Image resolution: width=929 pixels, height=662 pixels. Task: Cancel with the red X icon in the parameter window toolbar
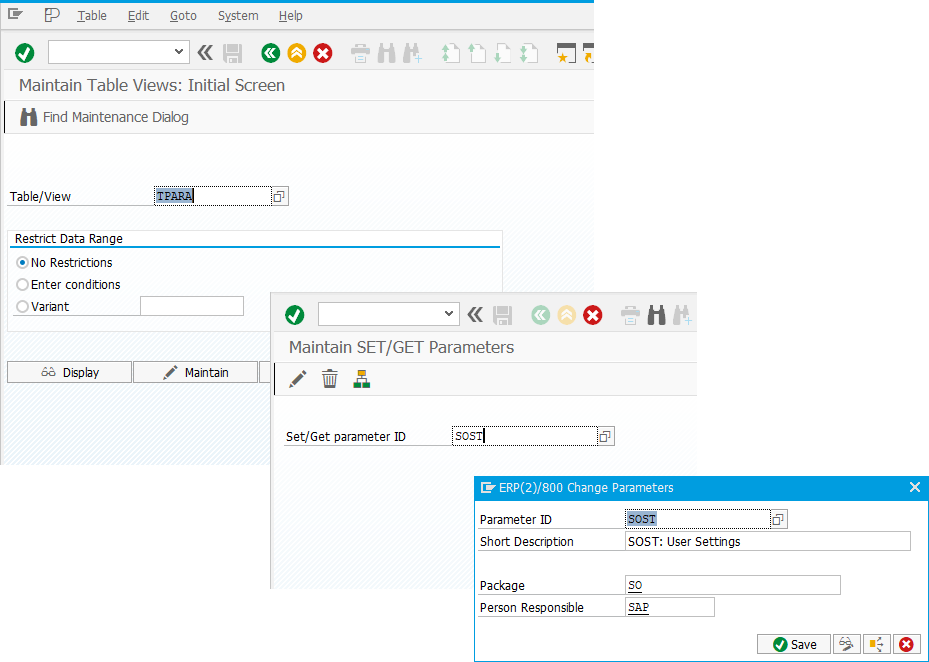click(593, 314)
